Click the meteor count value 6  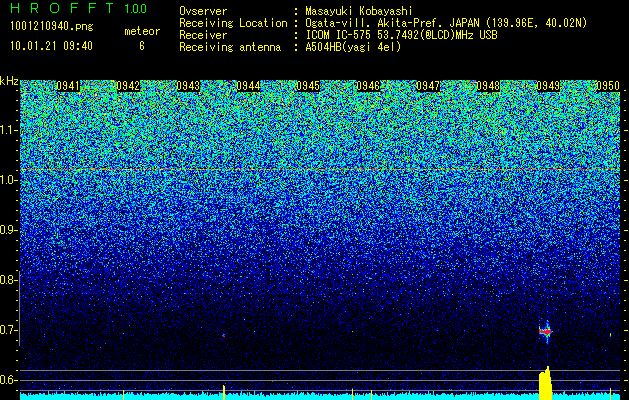coord(142,46)
